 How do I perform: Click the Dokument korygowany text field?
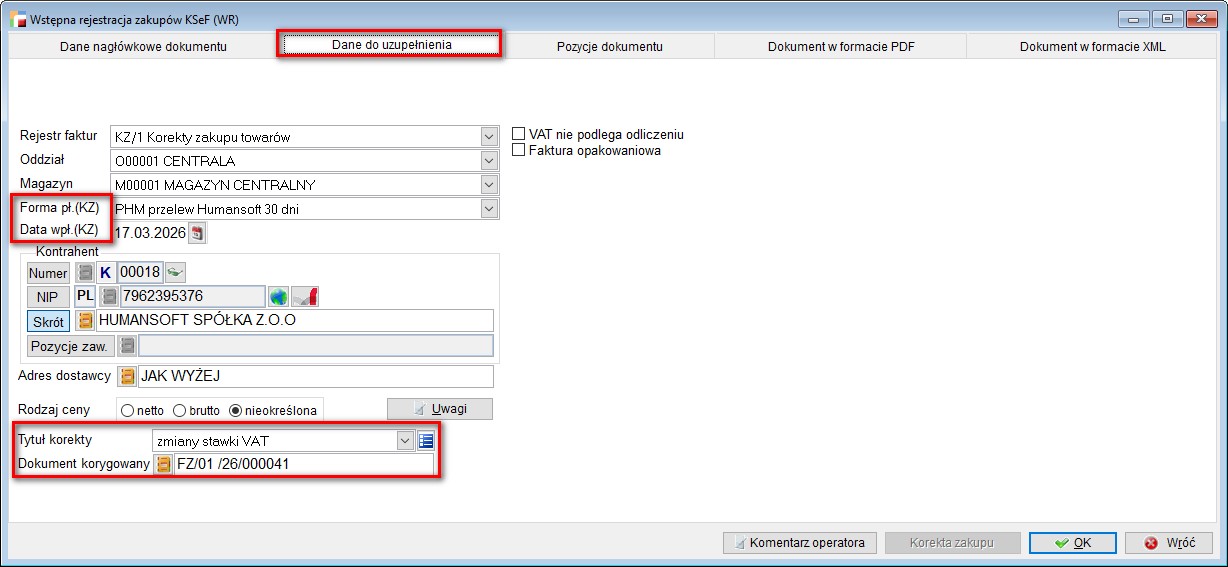pos(303,464)
